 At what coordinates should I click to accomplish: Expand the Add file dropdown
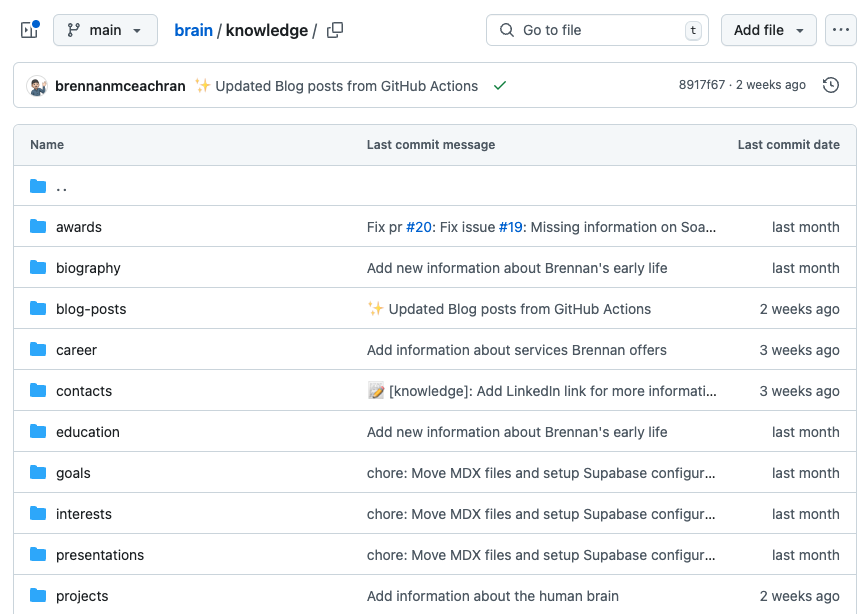pos(768,30)
